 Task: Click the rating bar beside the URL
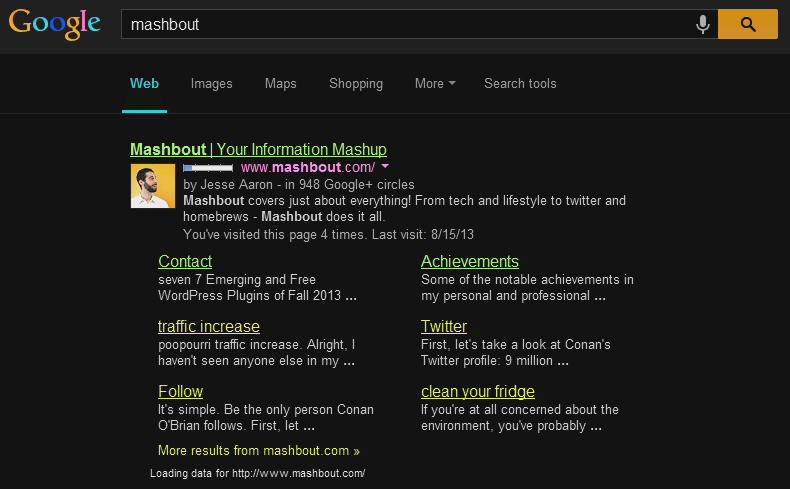[208, 168]
